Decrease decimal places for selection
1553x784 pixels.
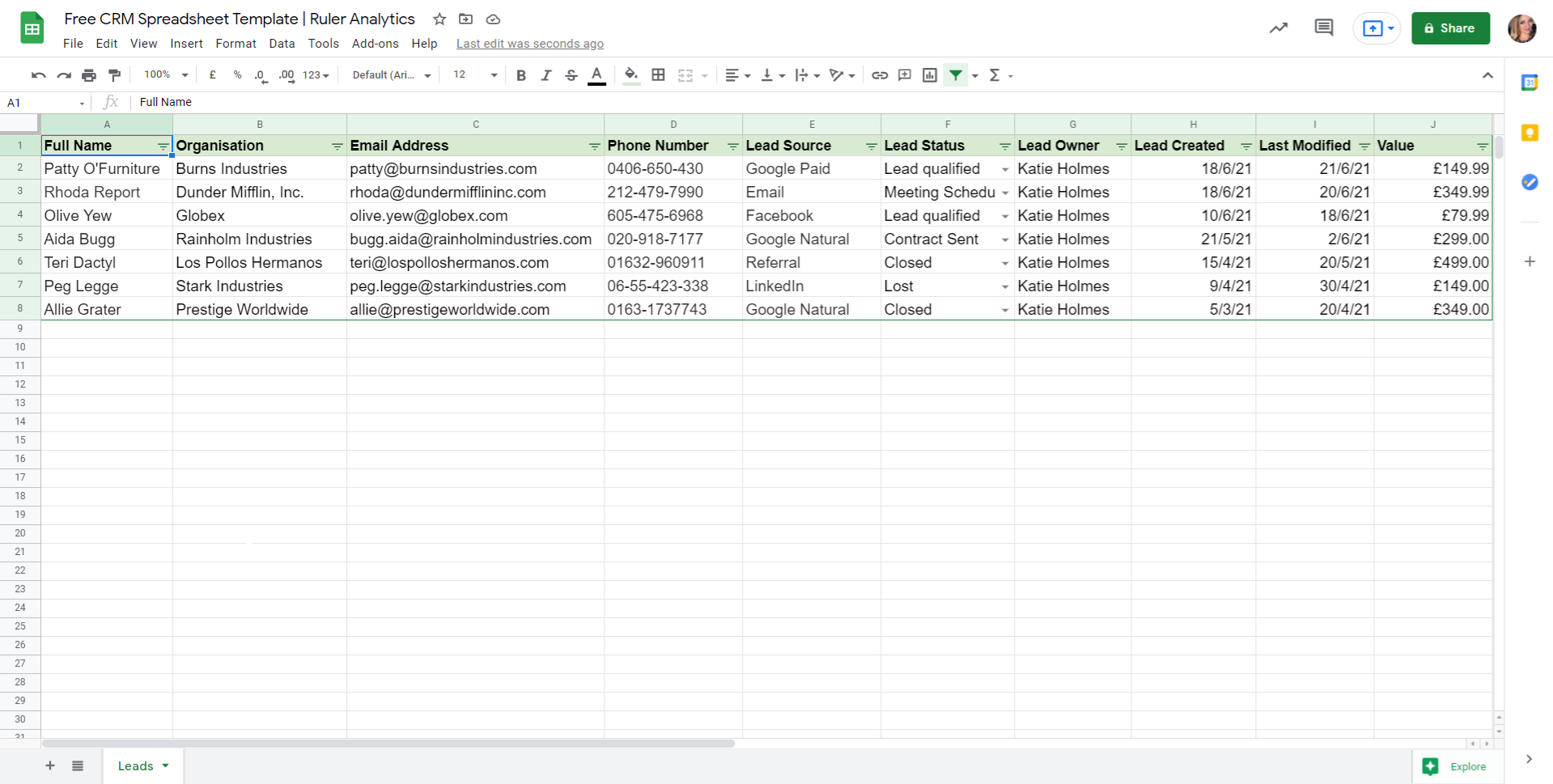click(x=260, y=74)
